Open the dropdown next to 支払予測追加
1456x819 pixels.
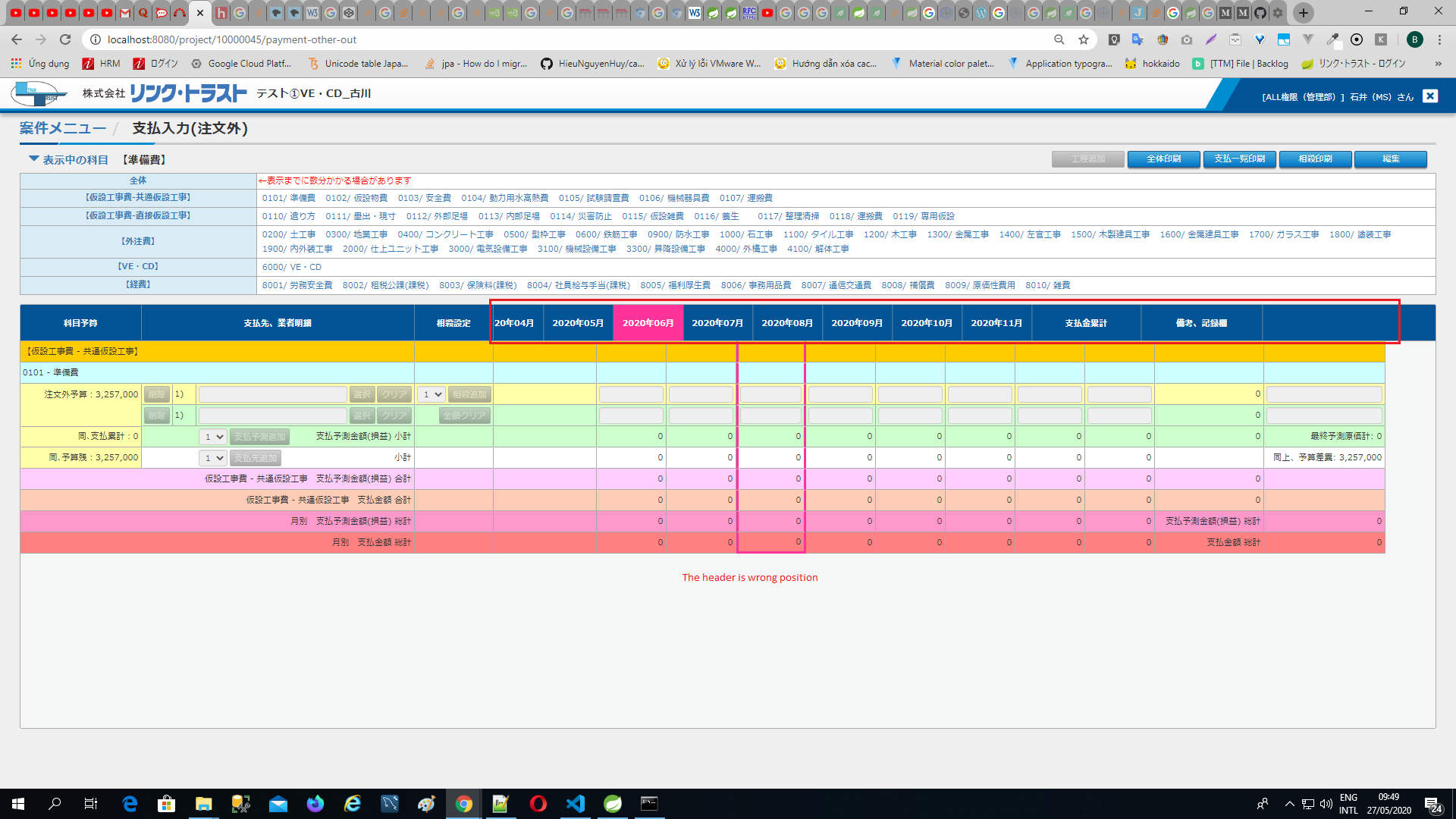click(212, 437)
